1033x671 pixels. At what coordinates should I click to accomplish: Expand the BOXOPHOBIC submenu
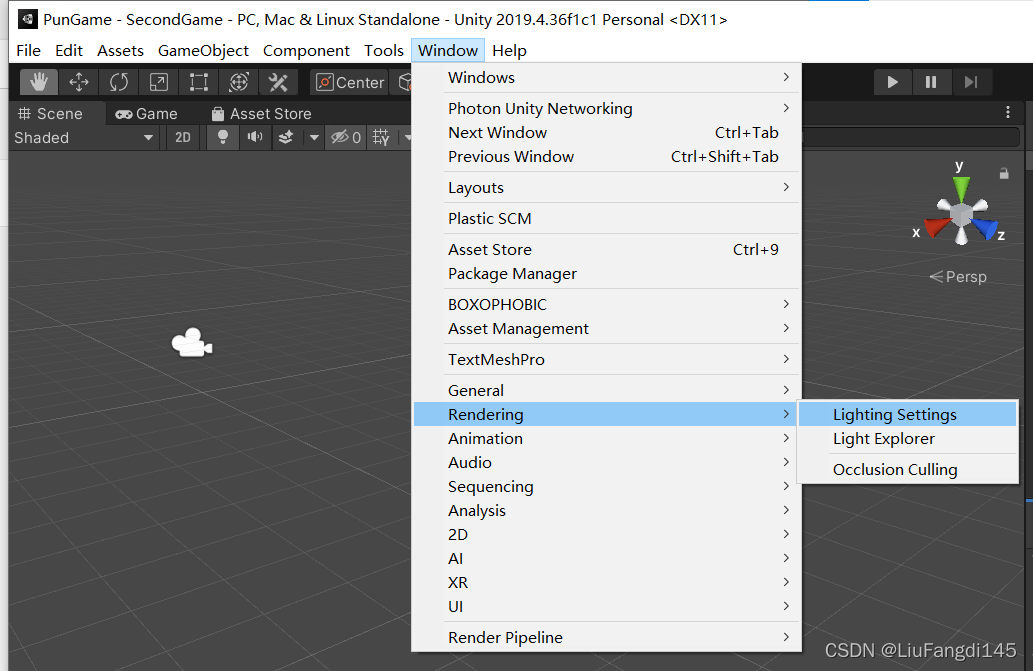[x=607, y=304]
